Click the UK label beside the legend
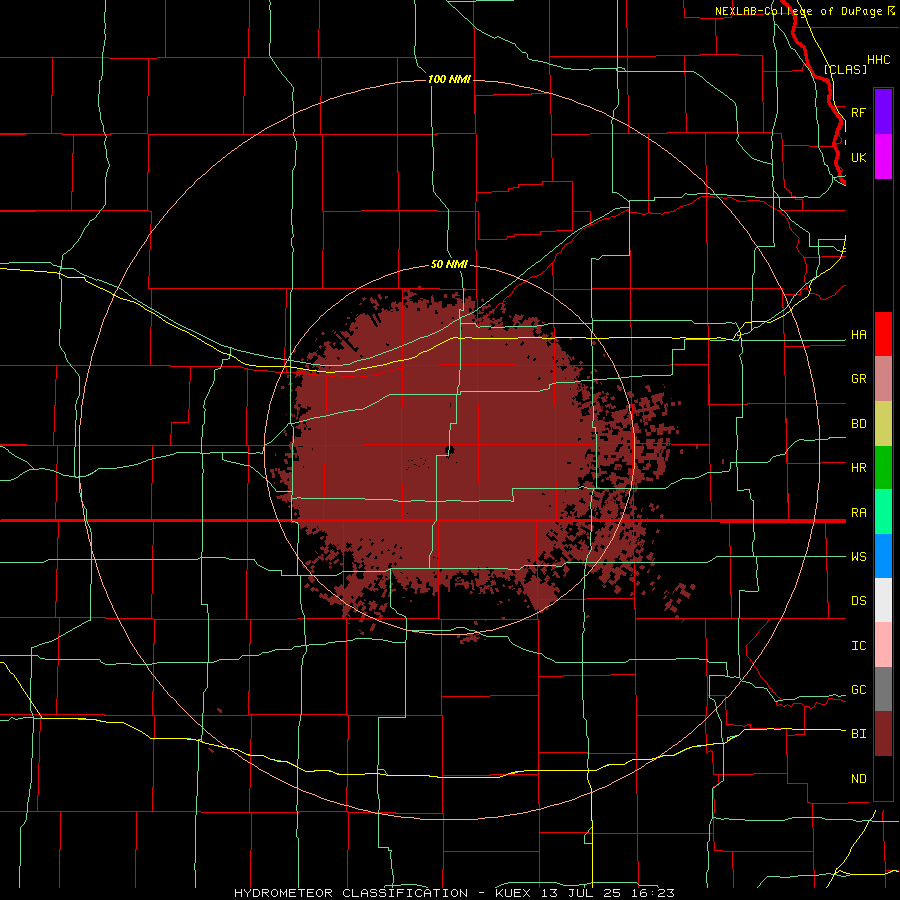Screen dimensions: 900x900 (x=858, y=157)
